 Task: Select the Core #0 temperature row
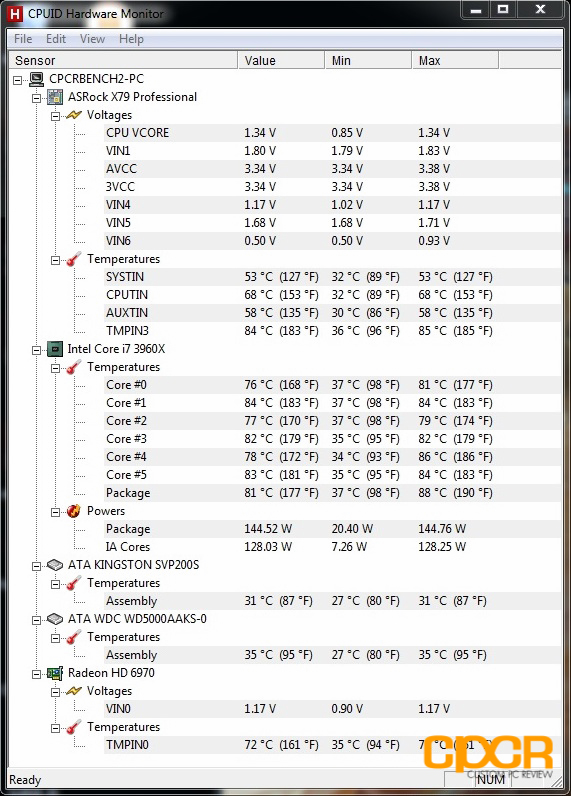[x=333, y=385]
